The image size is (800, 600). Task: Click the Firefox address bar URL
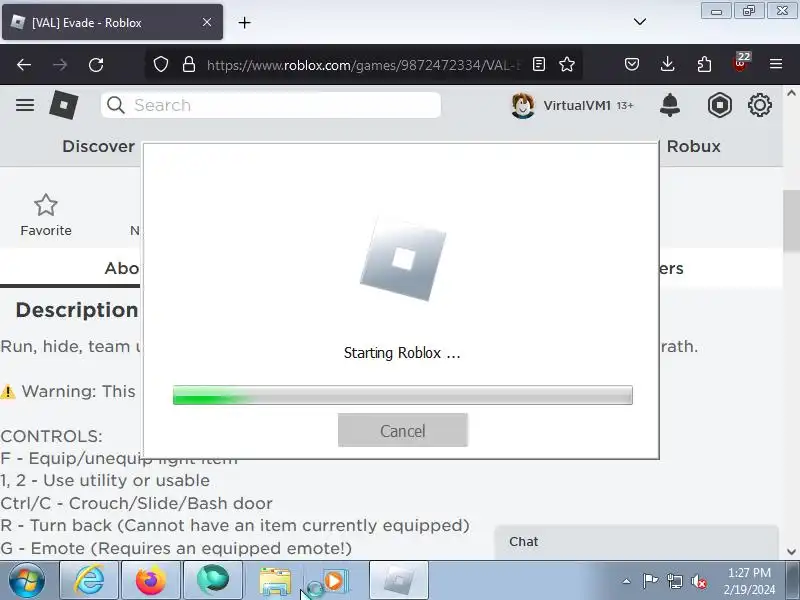pyautogui.click(x=363, y=65)
